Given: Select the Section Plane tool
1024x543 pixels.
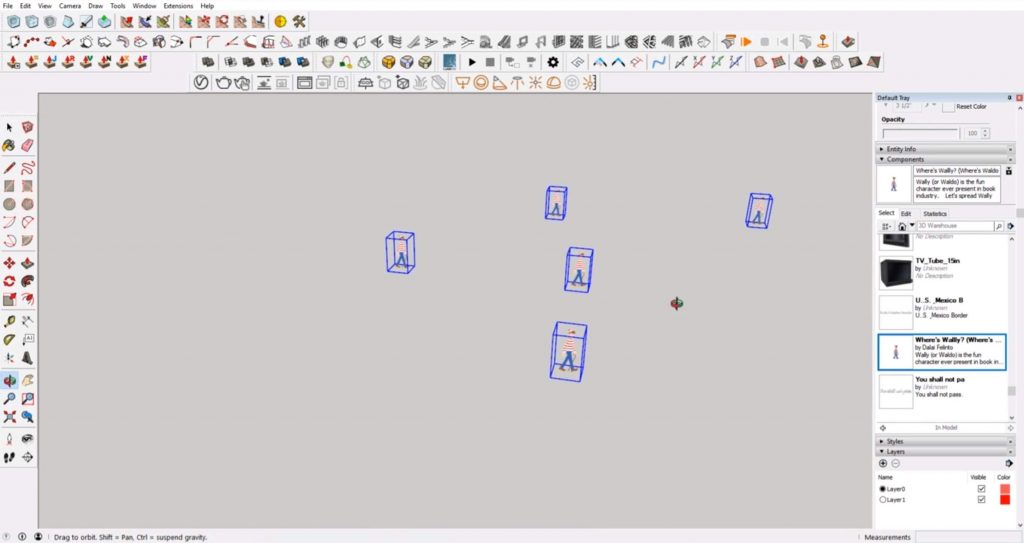Looking at the screenshot, I should 27,457.
